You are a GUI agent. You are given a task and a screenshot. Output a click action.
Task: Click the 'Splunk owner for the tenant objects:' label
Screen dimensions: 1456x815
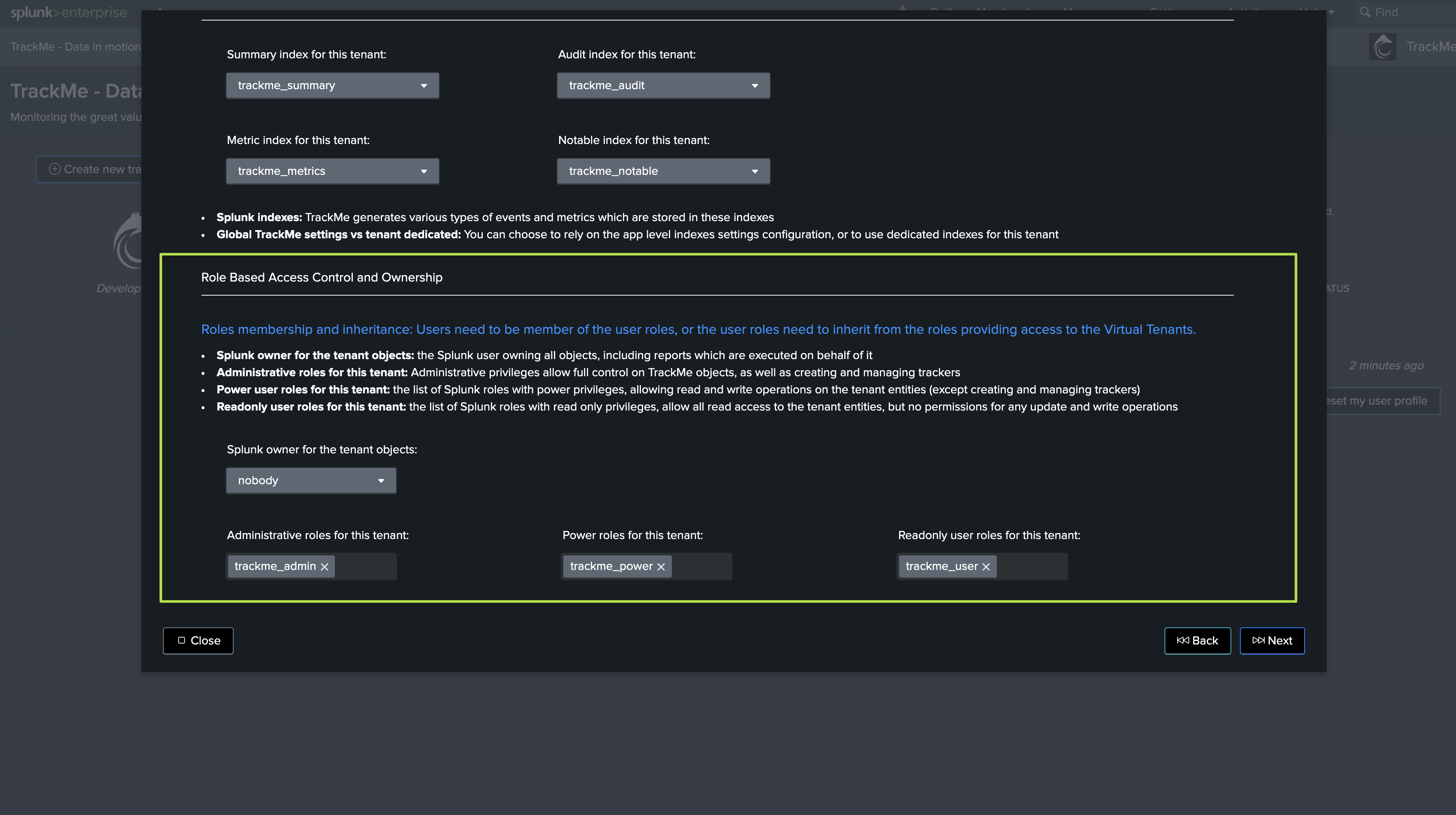point(322,449)
